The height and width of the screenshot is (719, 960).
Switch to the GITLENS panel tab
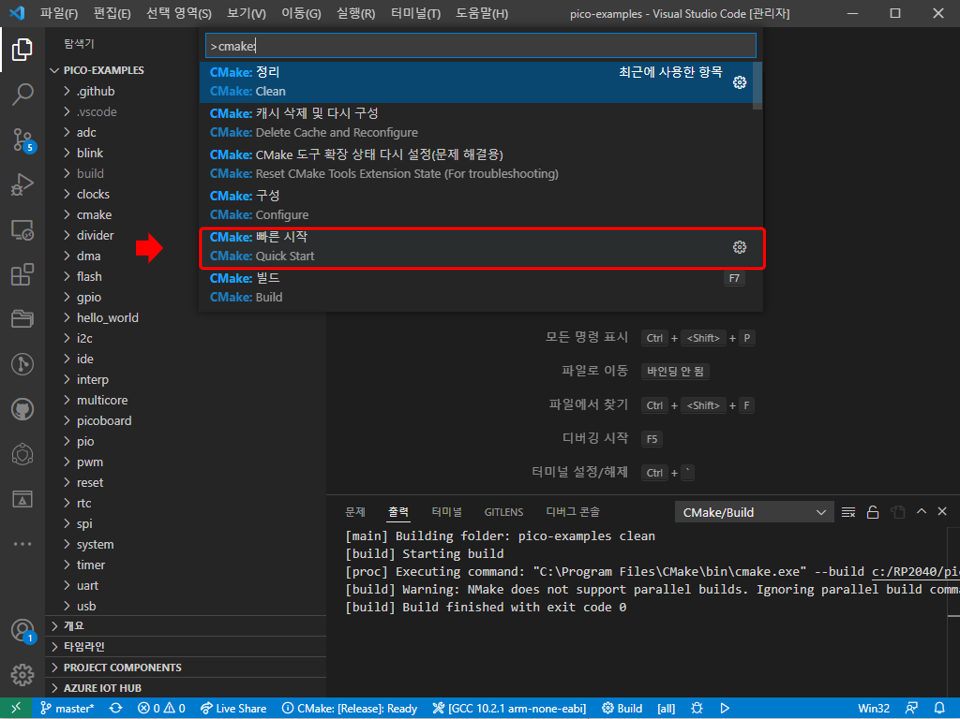(503, 512)
